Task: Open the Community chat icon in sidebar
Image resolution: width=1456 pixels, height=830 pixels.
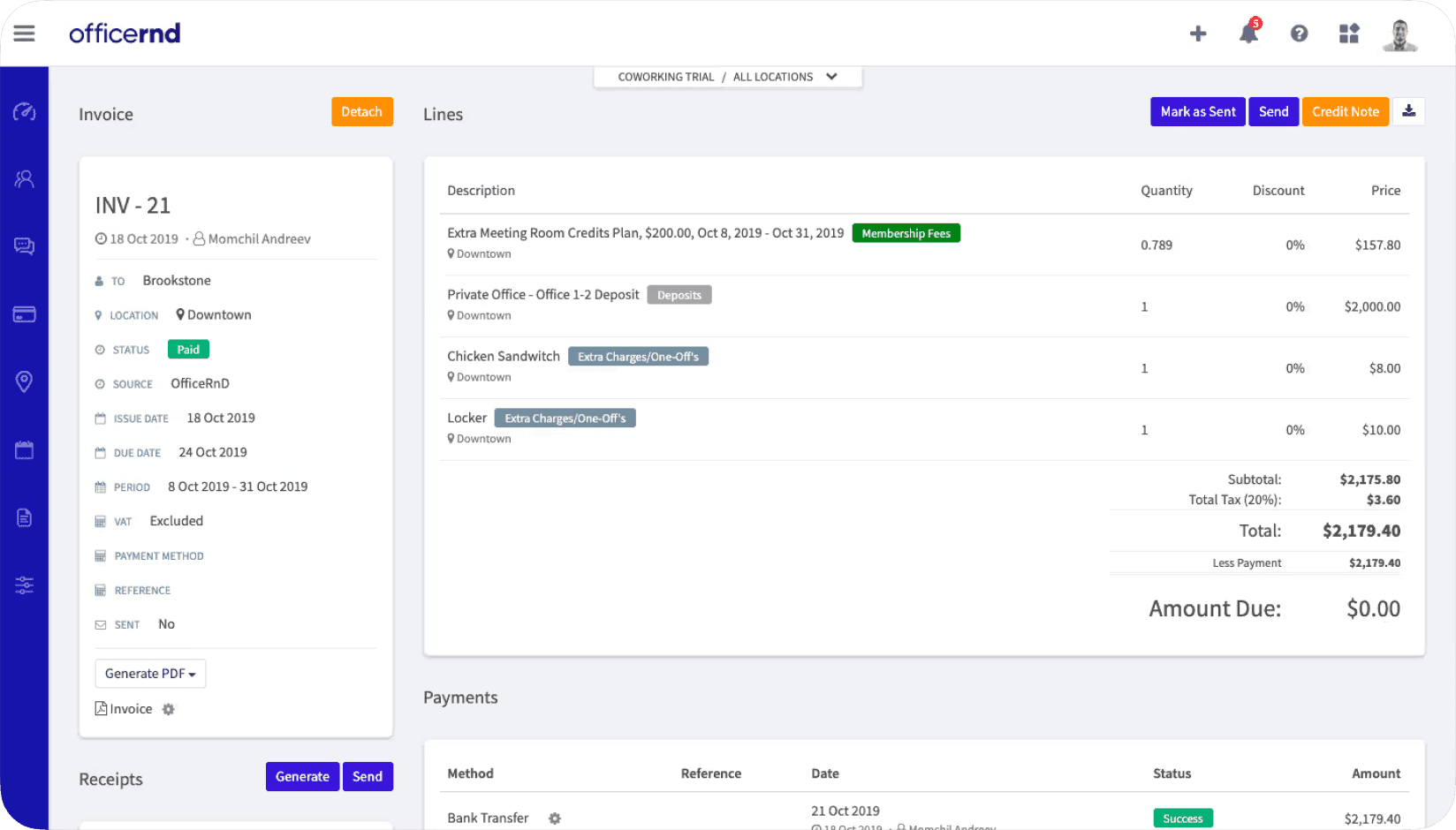Action: [x=24, y=245]
